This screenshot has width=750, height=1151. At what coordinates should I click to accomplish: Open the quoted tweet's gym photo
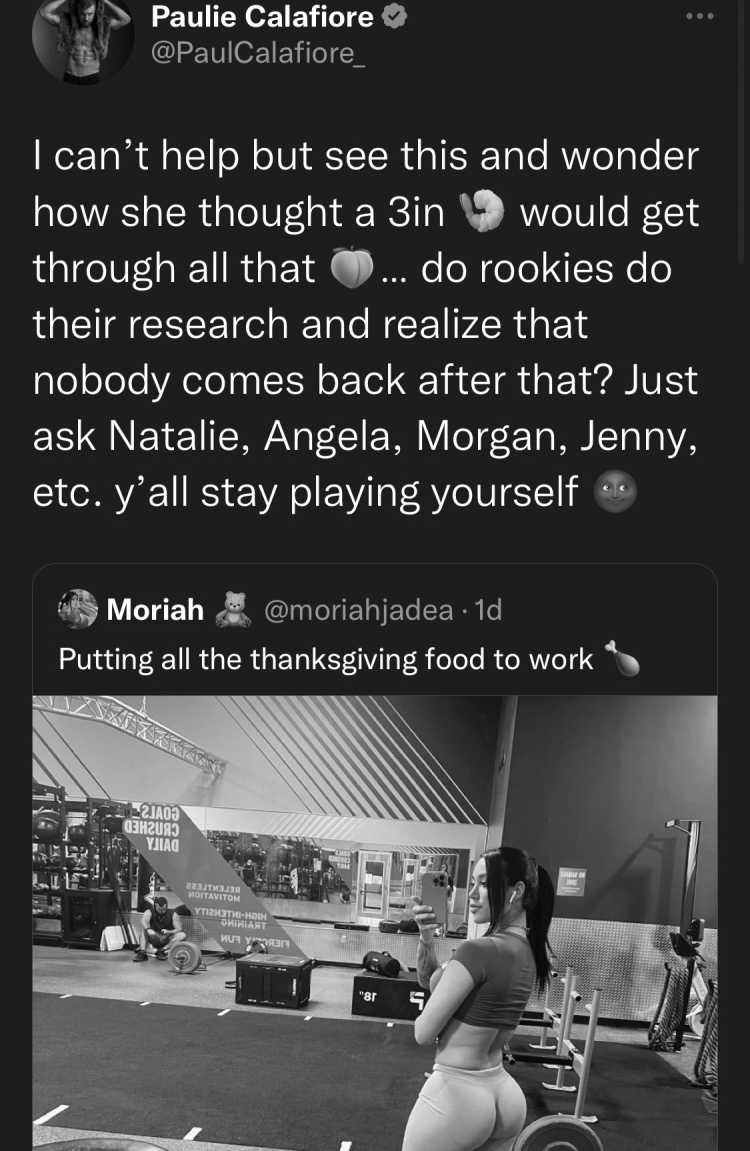coord(375,923)
